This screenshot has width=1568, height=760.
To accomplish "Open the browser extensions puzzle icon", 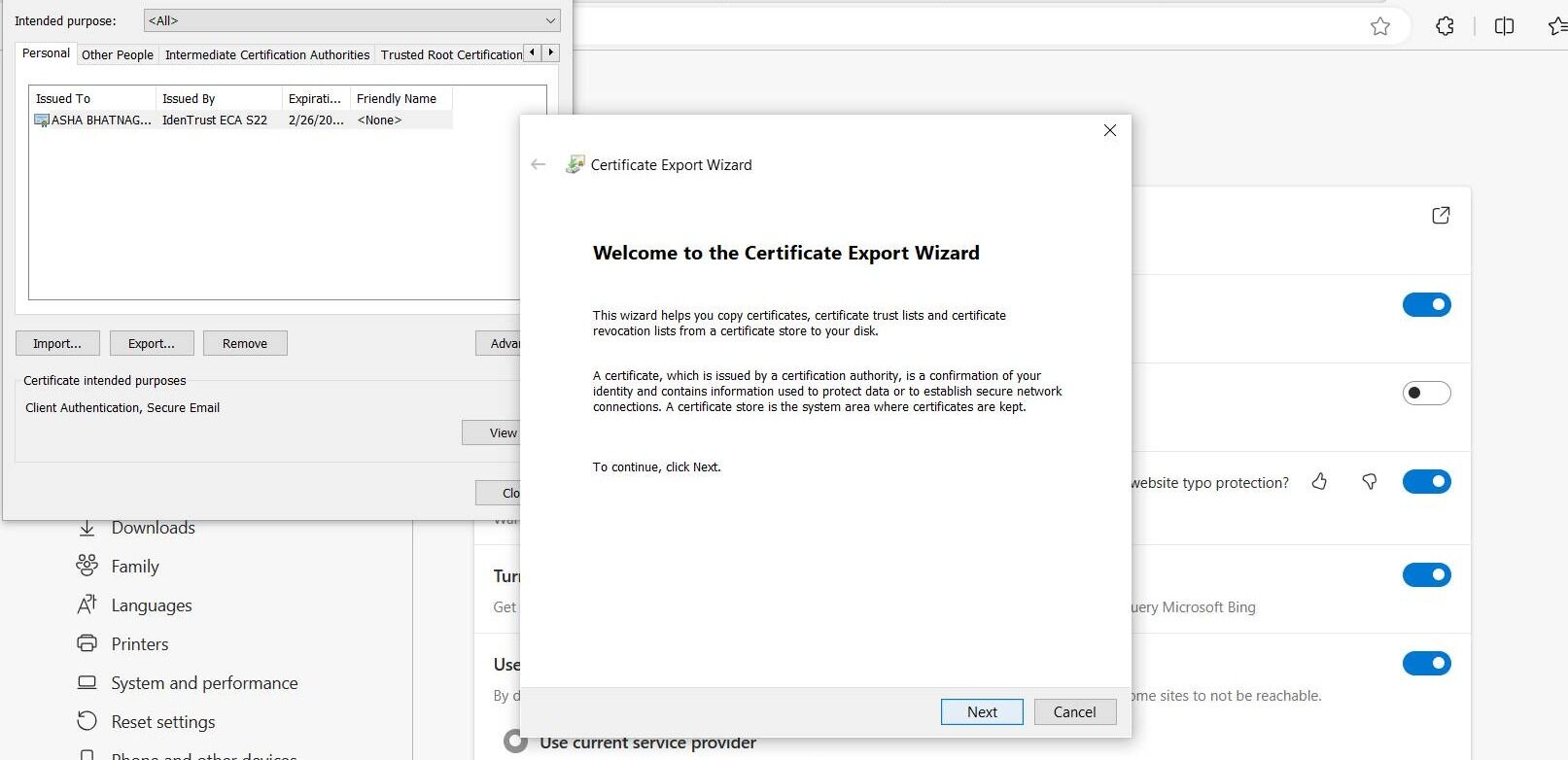I will 1445,26.
